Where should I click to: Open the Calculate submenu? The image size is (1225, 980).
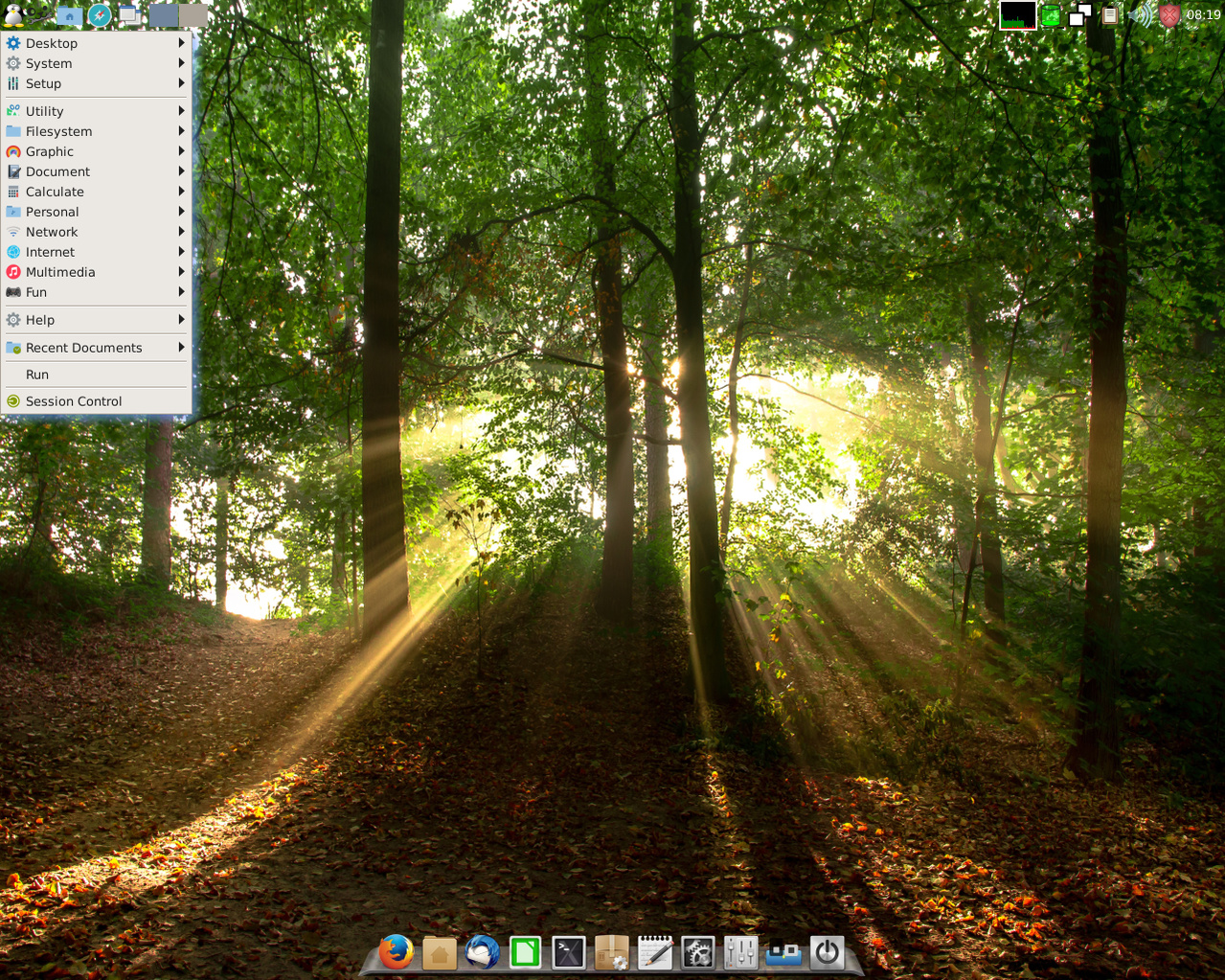pyautogui.click(x=96, y=192)
